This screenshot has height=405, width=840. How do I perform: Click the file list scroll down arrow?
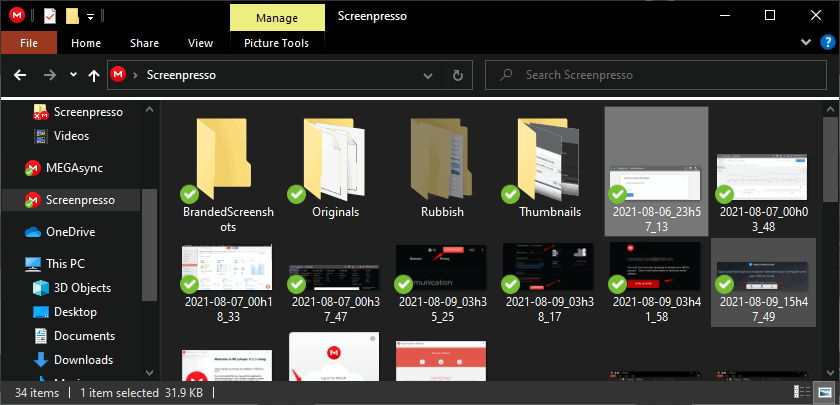click(830, 371)
